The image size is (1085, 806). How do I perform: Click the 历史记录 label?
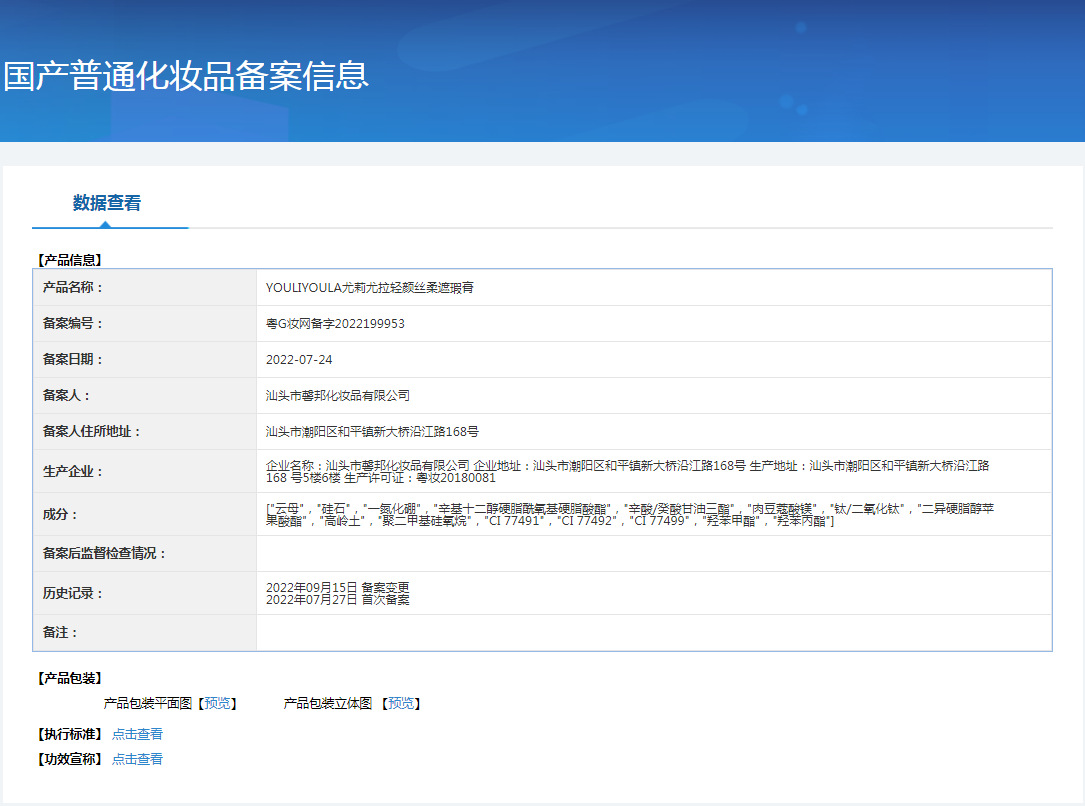coord(73,593)
